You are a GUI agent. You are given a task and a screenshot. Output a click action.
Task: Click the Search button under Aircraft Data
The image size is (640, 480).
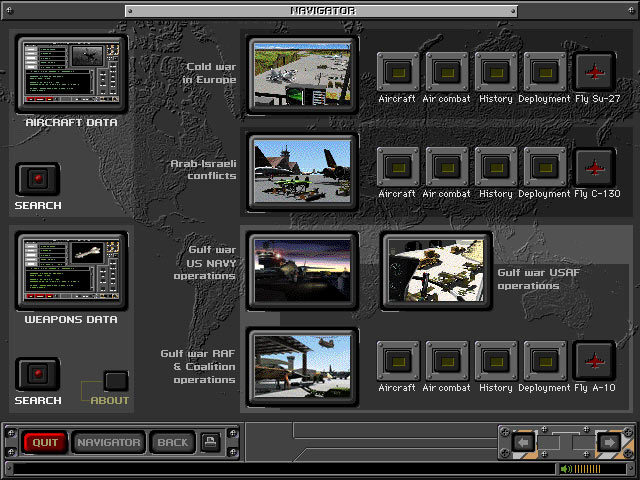(x=38, y=179)
